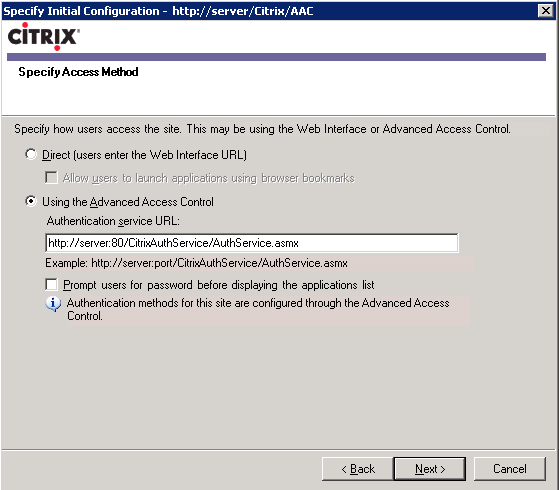Screen dimensions: 559x490
Task: Click the Specify Access Method heading
Action: coord(78,72)
